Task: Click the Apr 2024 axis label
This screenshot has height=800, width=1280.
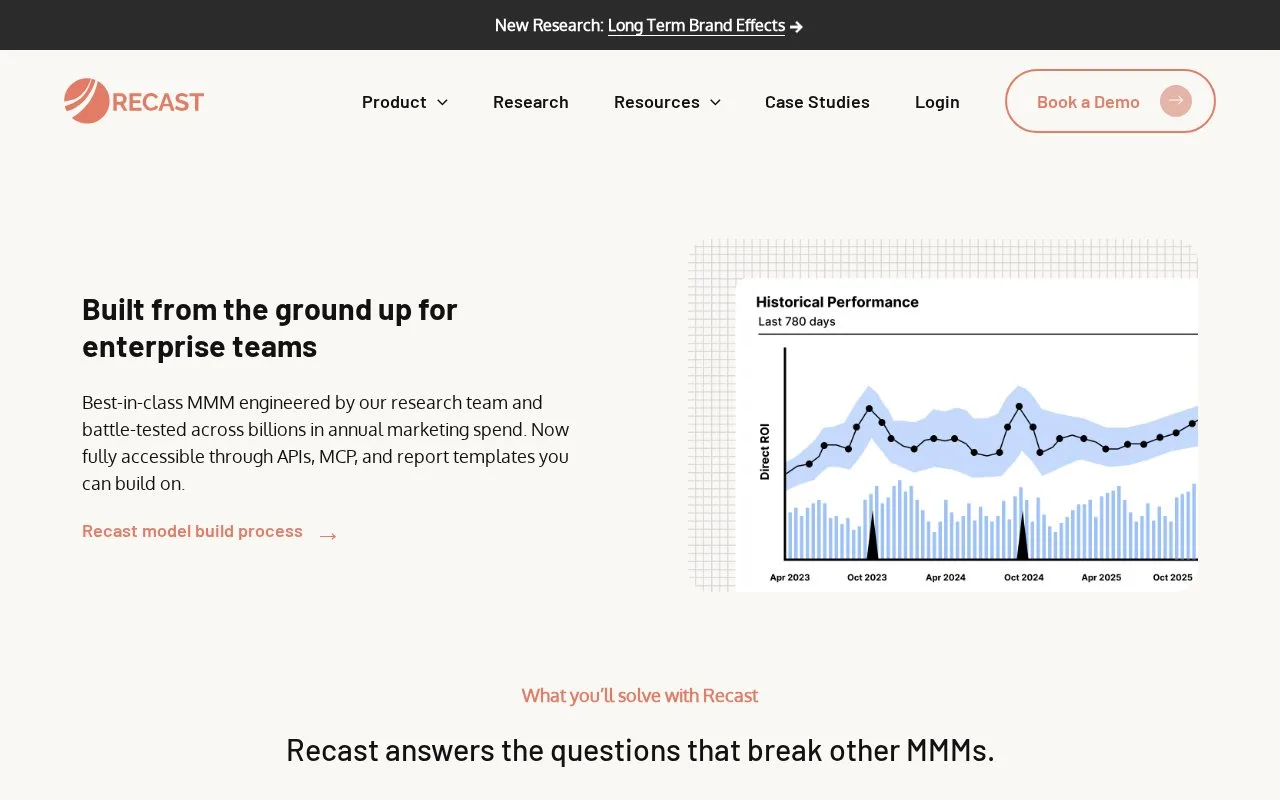Action: (945, 578)
